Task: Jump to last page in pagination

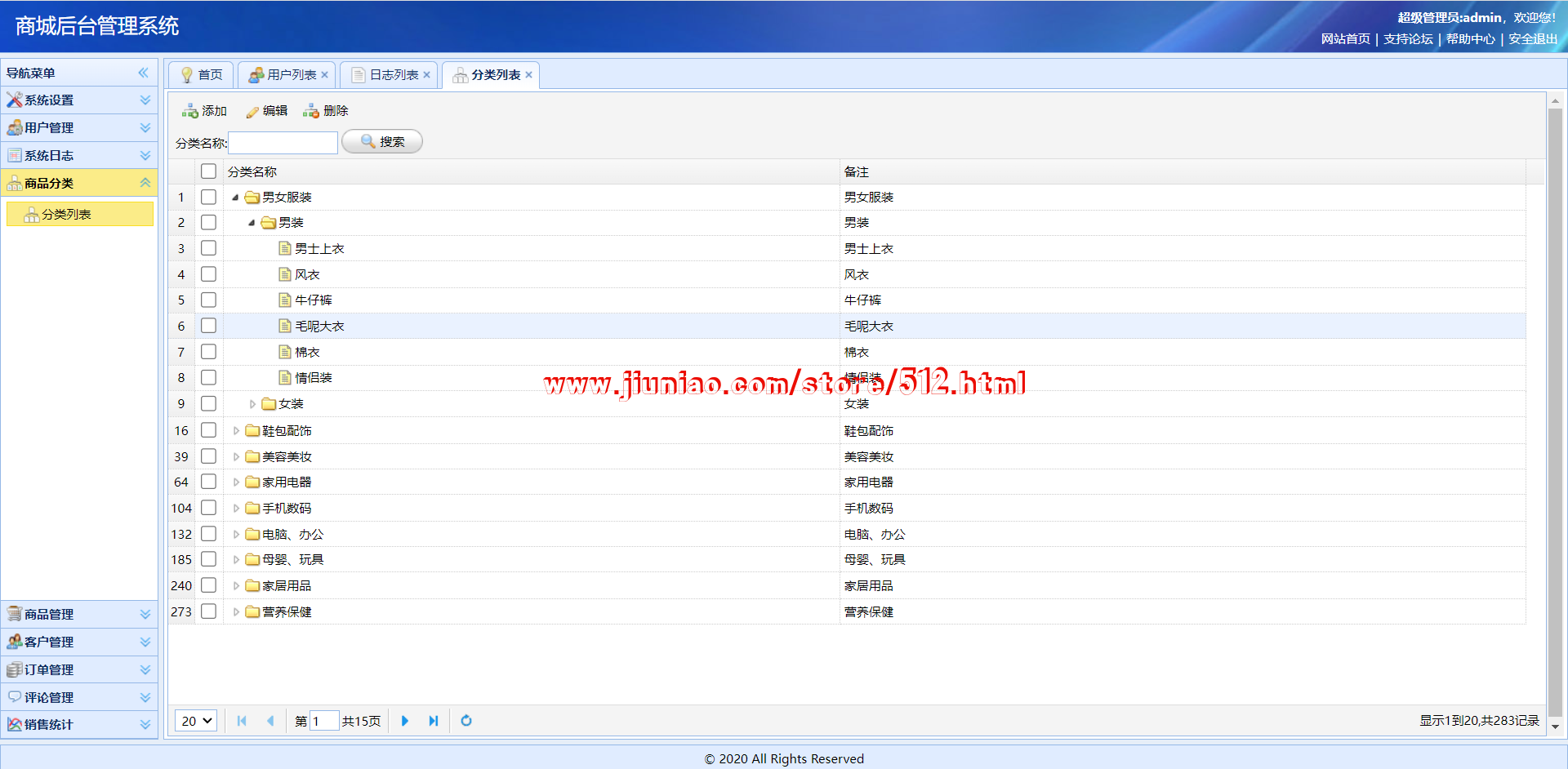Action: click(x=434, y=721)
